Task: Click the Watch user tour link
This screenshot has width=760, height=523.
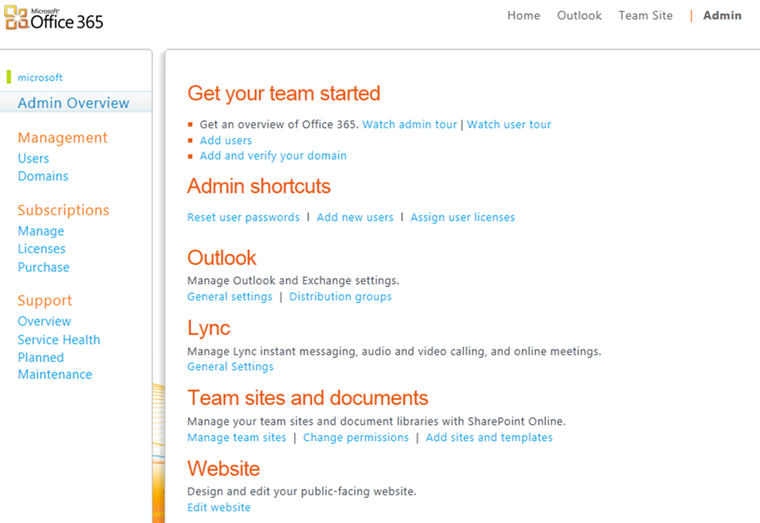Action: [509, 125]
